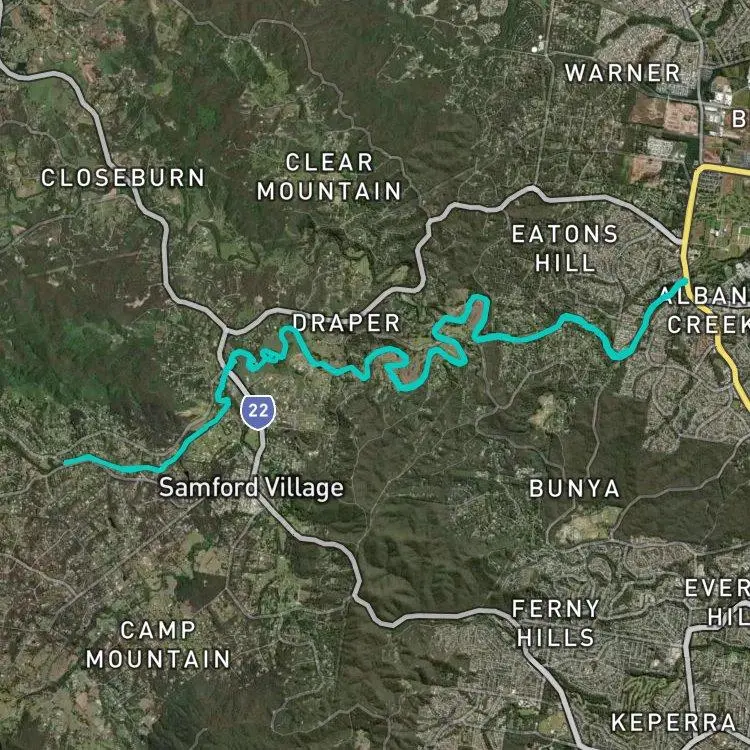Select the Camp Mountain label
The width and height of the screenshot is (750, 750).
pos(158,644)
